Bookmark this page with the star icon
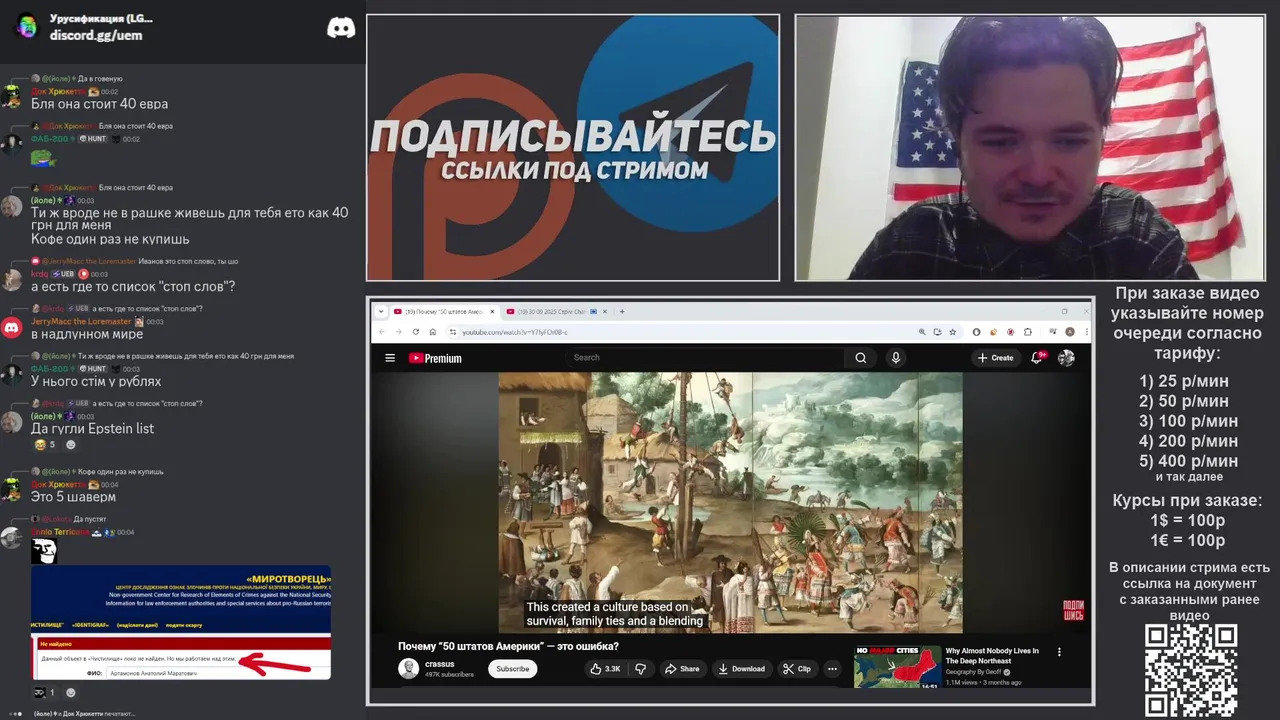The height and width of the screenshot is (720, 1280). tap(953, 332)
